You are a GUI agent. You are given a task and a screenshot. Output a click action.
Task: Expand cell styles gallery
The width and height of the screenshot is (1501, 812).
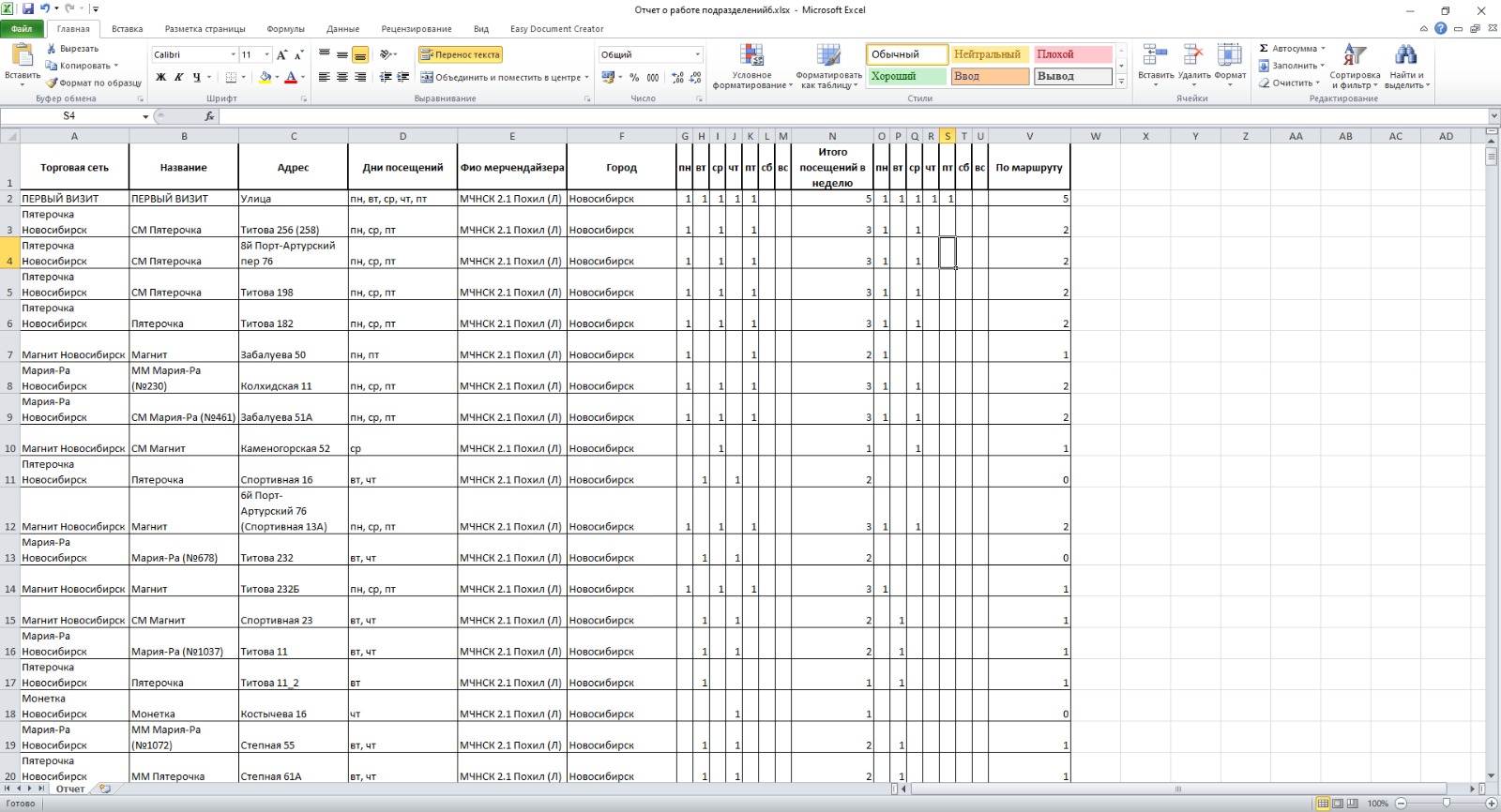(1121, 83)
